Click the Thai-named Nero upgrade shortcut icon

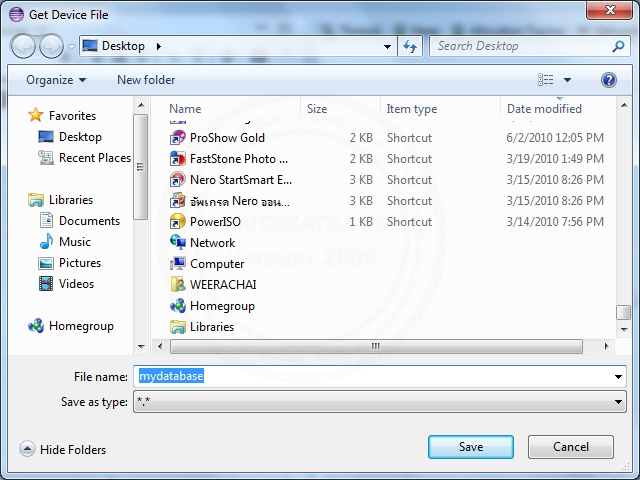pos(178,201)
